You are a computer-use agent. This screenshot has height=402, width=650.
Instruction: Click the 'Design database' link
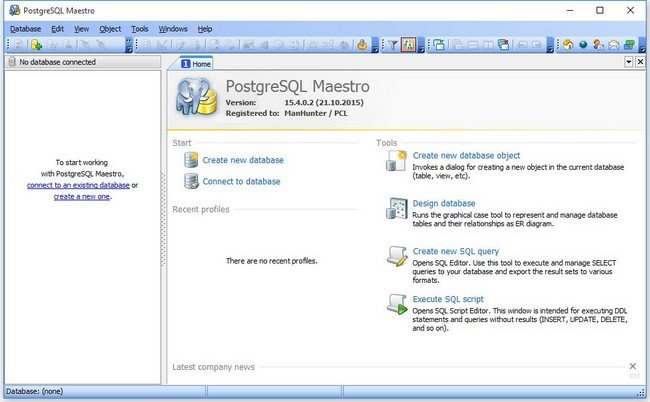pos(444,203)
